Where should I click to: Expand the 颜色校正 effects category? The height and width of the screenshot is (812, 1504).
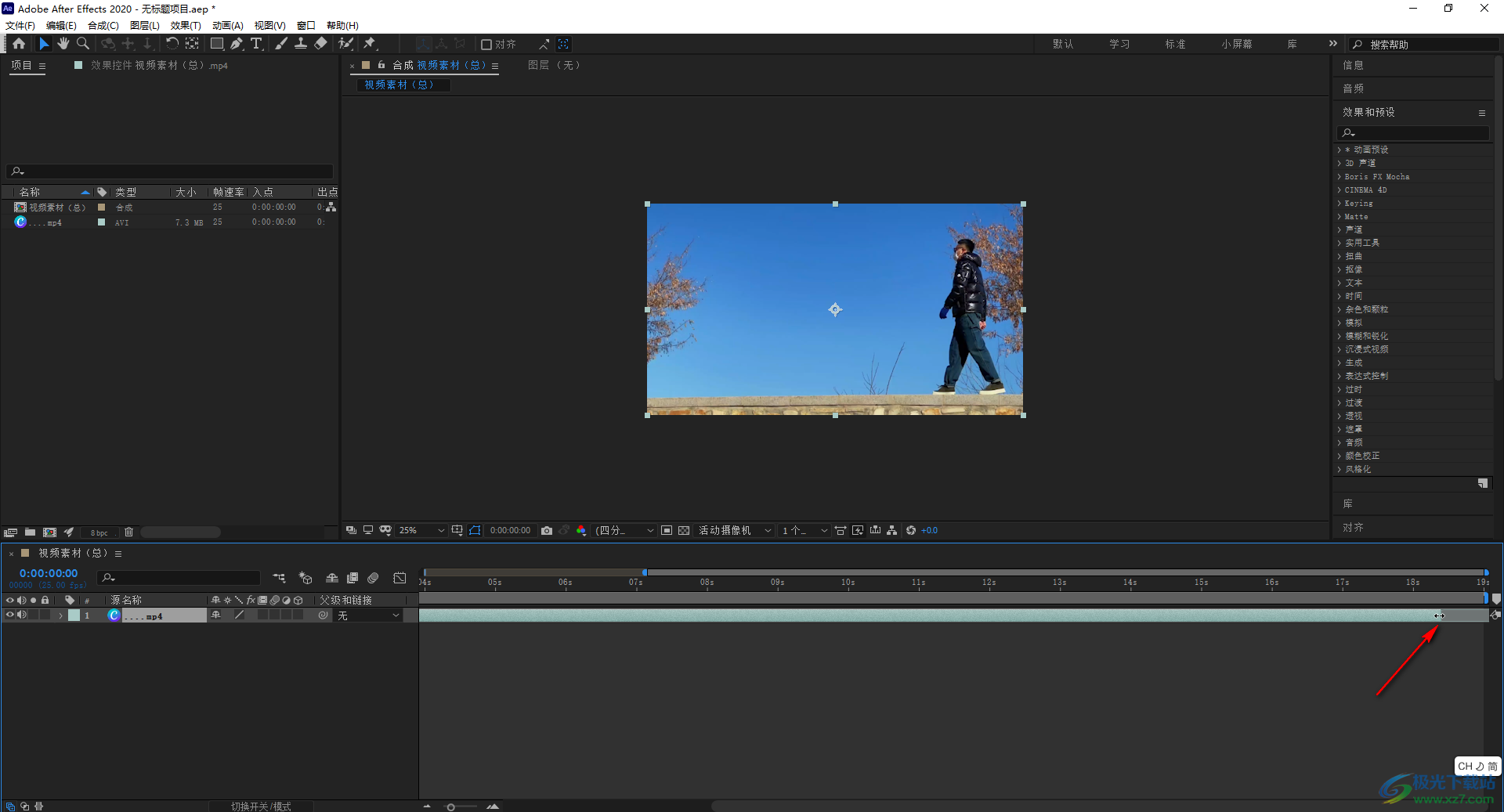tap(1339, 456)
